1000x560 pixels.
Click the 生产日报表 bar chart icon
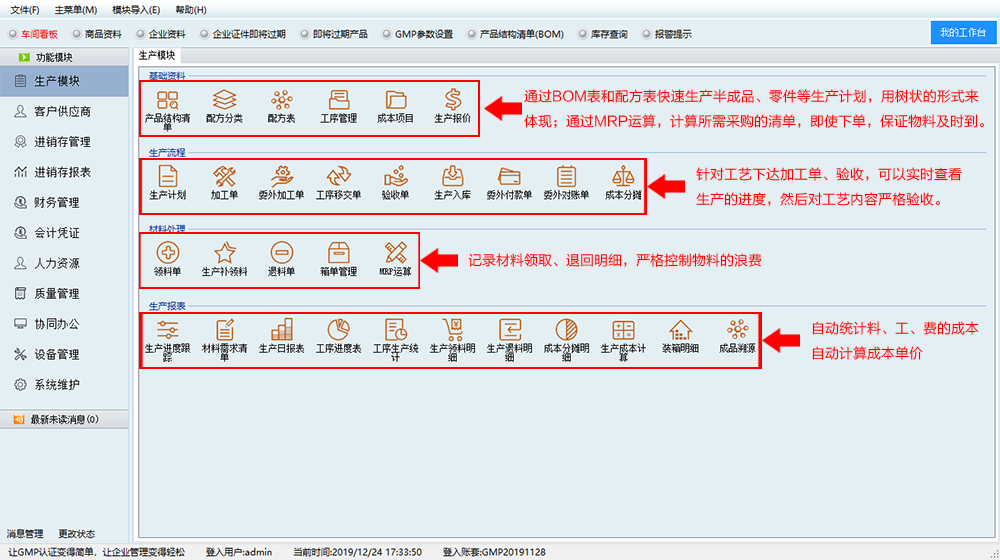click(281, 330)
